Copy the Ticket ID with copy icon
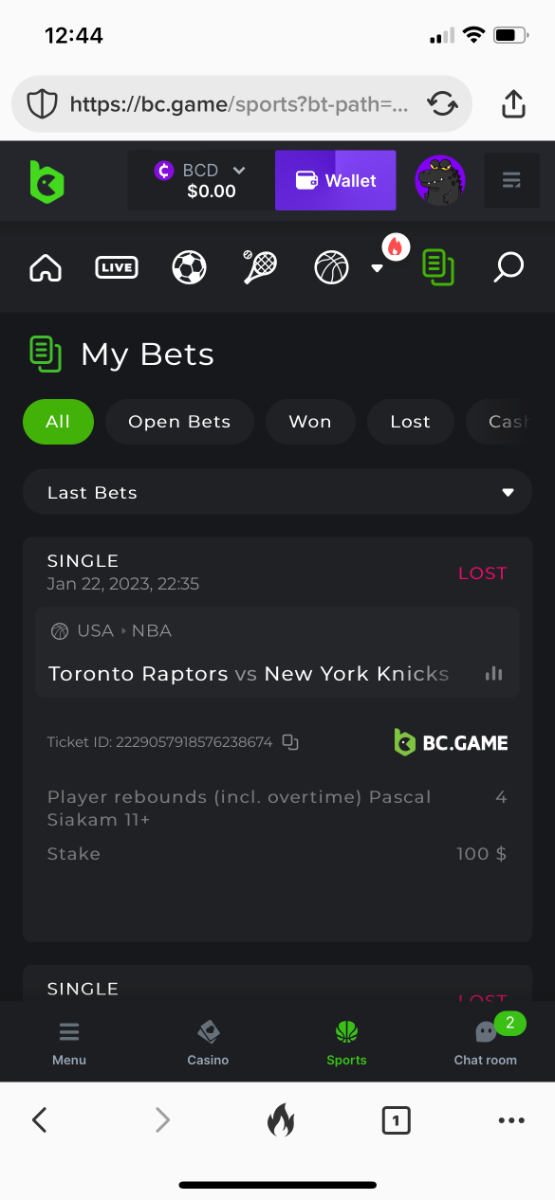Image resolution: width=555 pixels, height=1200 pixels. pos(290,742)
